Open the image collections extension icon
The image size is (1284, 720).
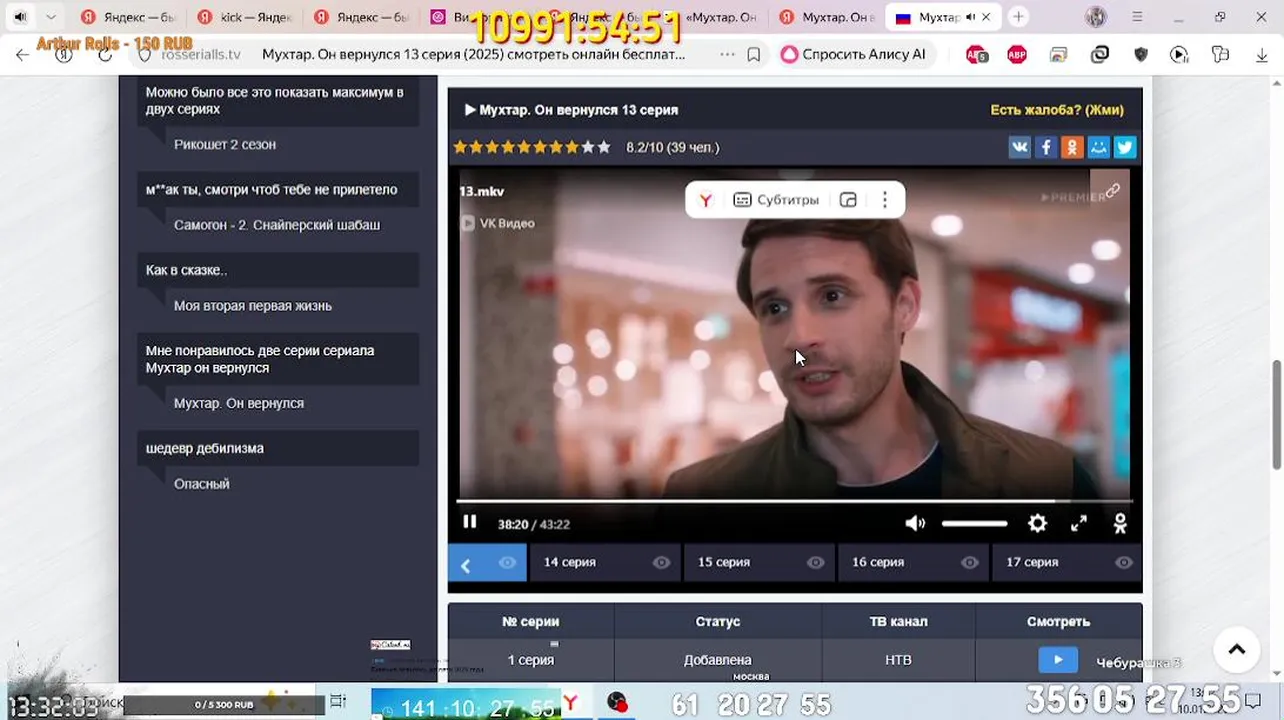pos(1058,55)
